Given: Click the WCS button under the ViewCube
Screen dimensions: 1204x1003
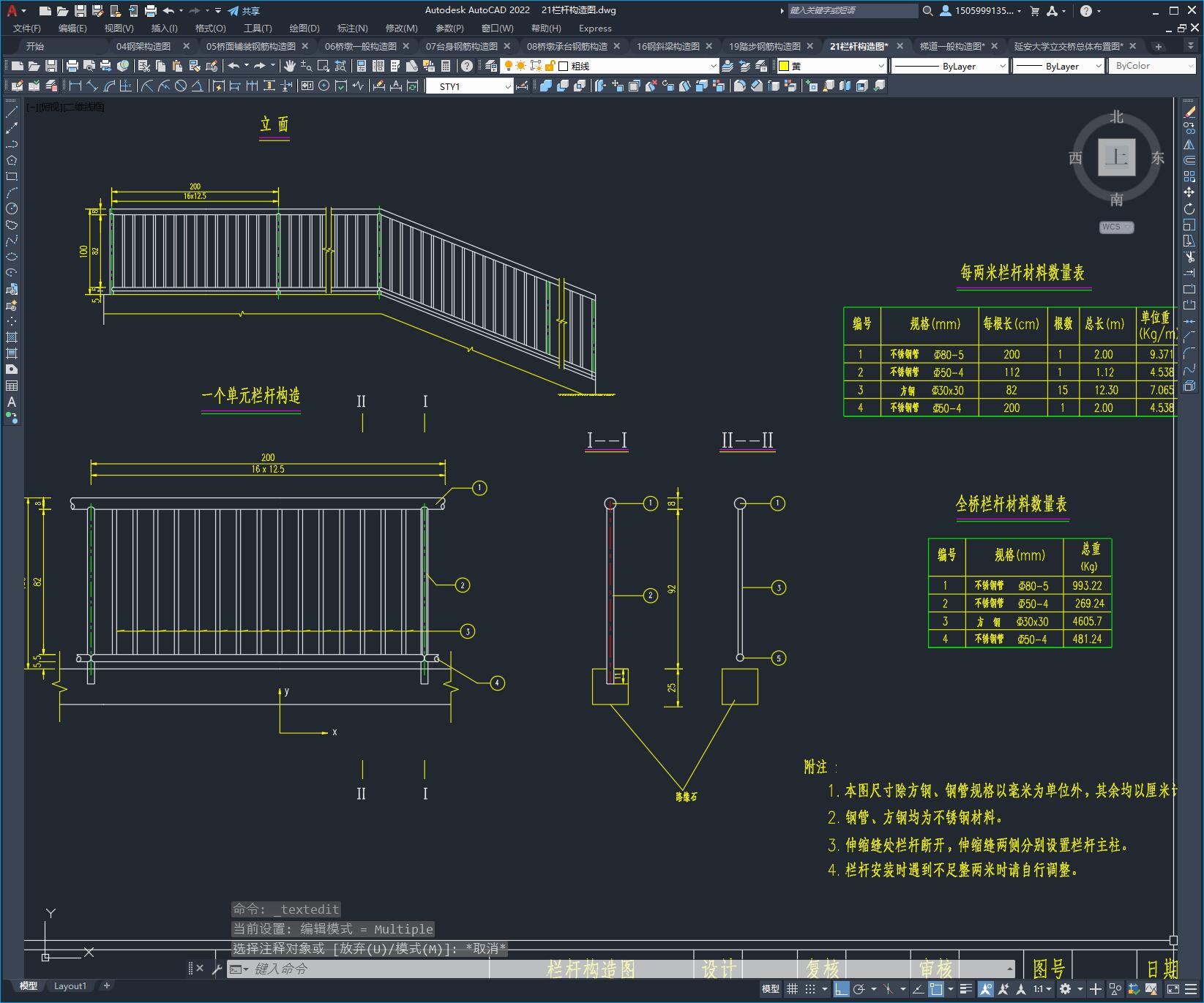Looking at the screenshot, I should 1115,227.
